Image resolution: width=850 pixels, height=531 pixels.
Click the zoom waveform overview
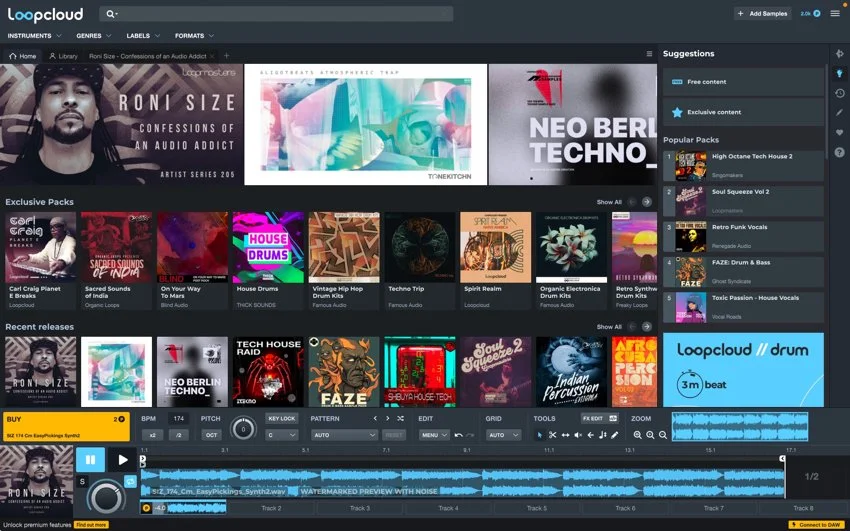click(740, 426)
